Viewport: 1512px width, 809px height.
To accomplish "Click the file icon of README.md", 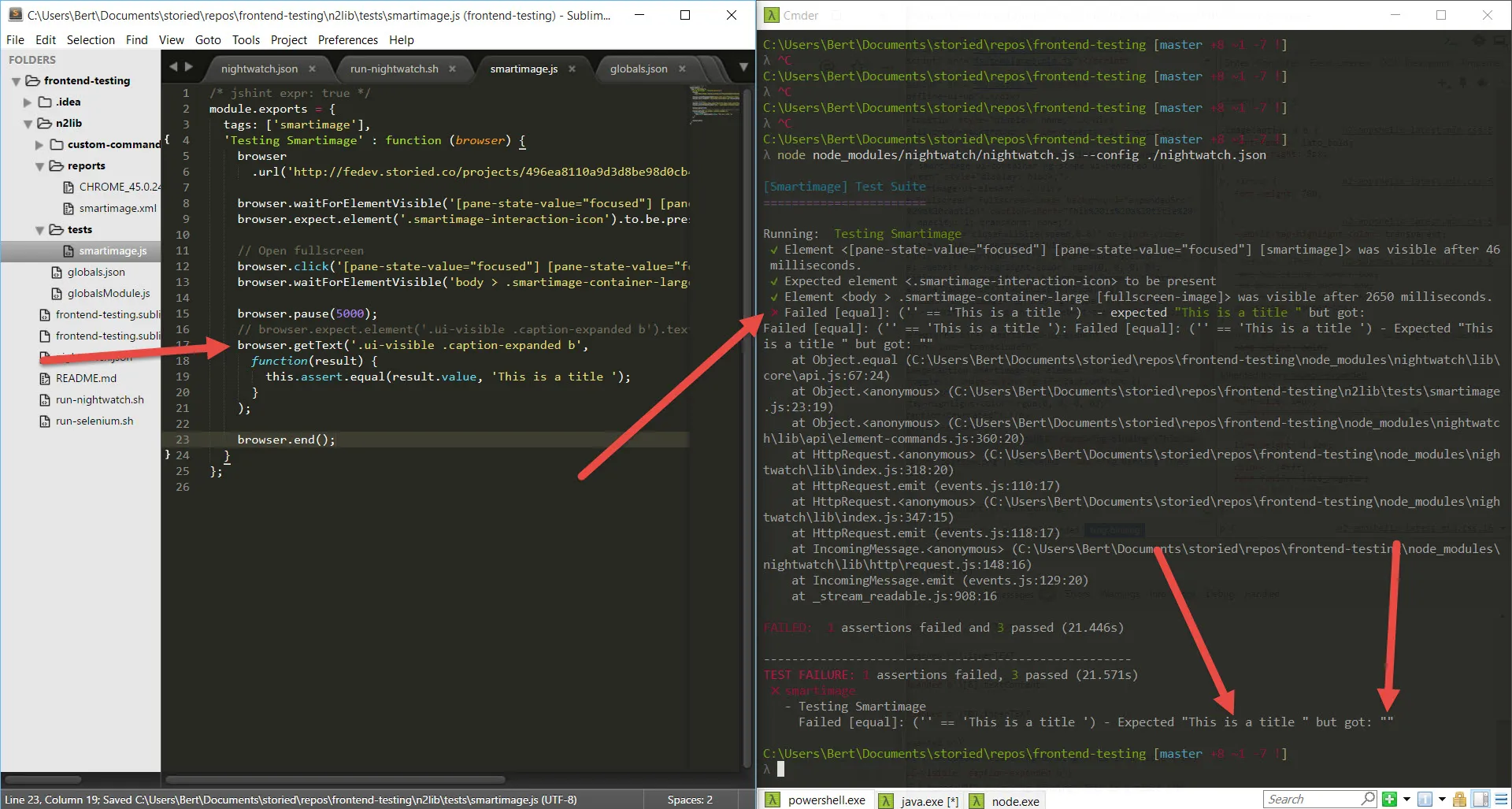I will [x=45, y=378].
